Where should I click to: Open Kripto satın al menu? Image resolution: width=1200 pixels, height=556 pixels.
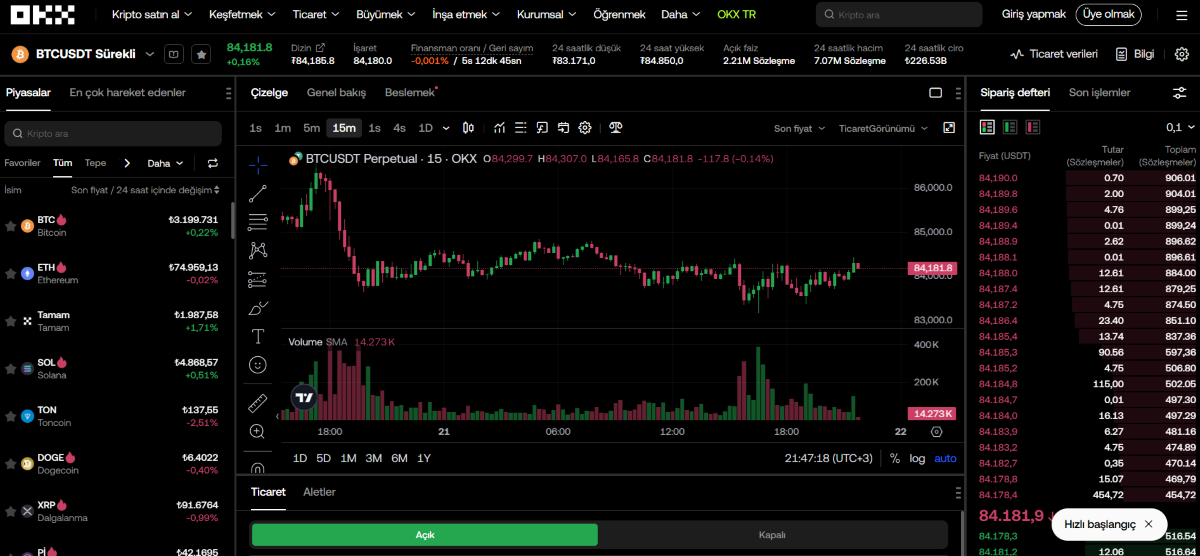point(151,15)
